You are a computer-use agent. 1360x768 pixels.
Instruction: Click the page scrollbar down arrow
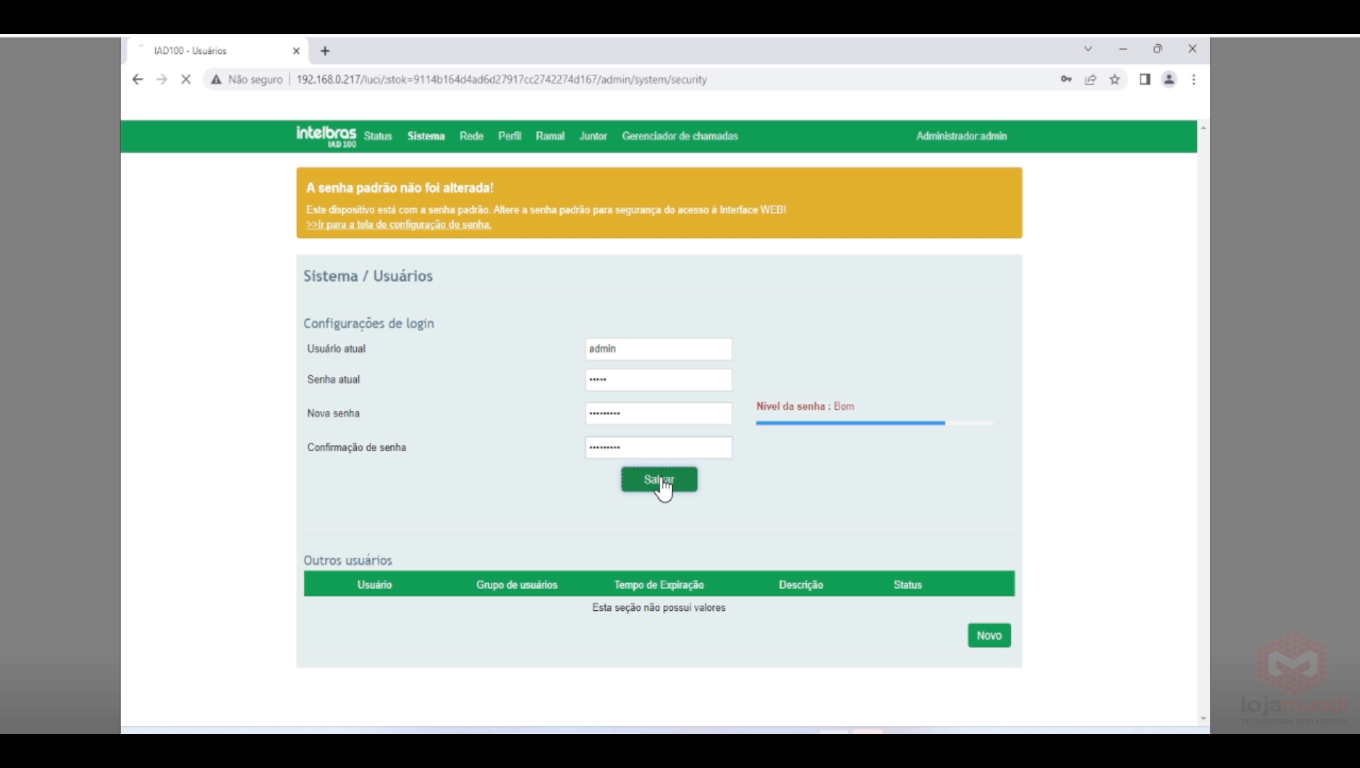(1203, 719)
